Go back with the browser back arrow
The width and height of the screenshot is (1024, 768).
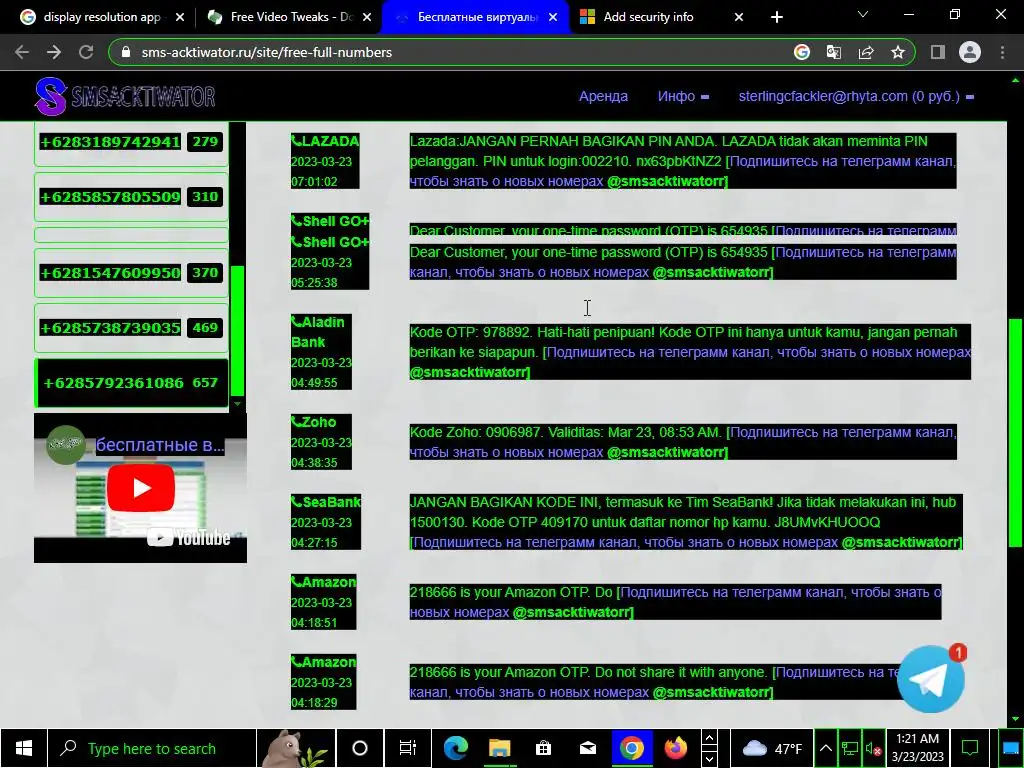[x=22, y=52]
